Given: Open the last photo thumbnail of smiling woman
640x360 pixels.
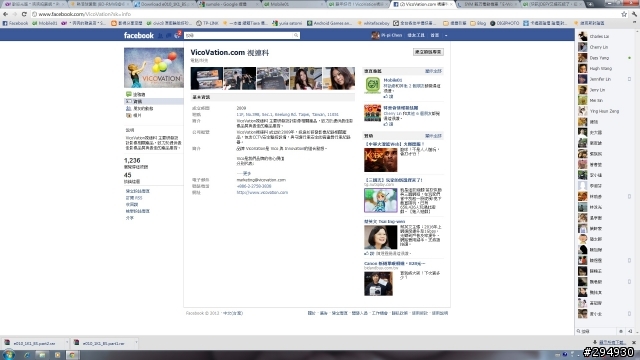Looking at the screenshot, I should coord(339,78).
